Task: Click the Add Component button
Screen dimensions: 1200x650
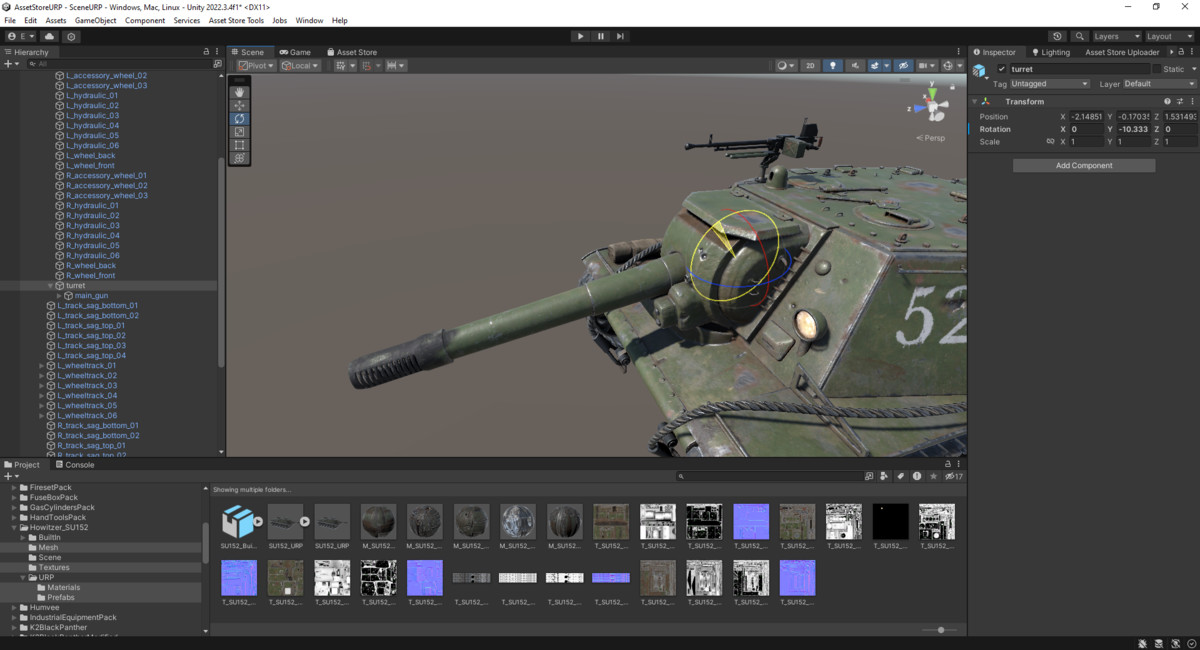Action: coord(1084,165)
